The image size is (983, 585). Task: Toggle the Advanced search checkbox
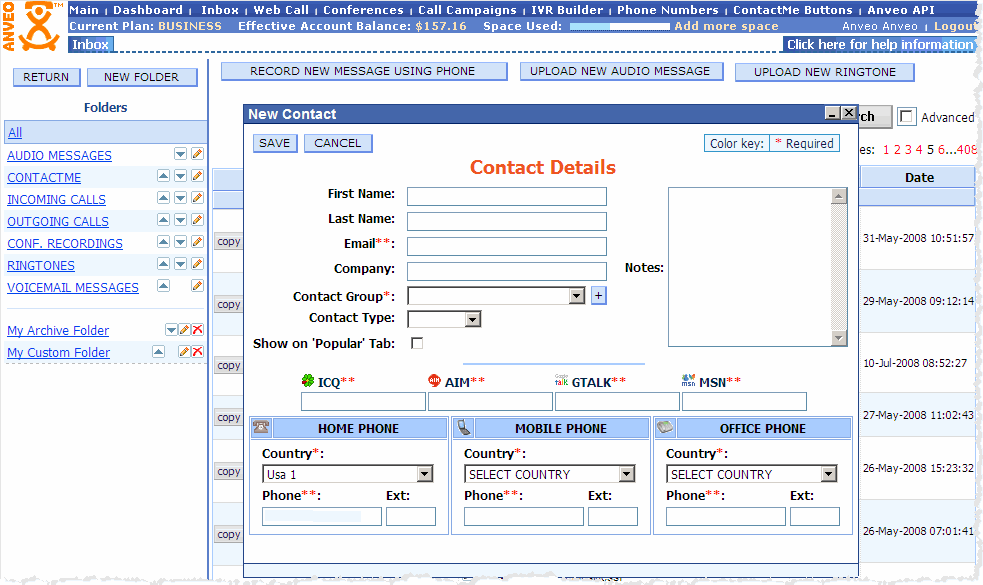click(906, 117)
